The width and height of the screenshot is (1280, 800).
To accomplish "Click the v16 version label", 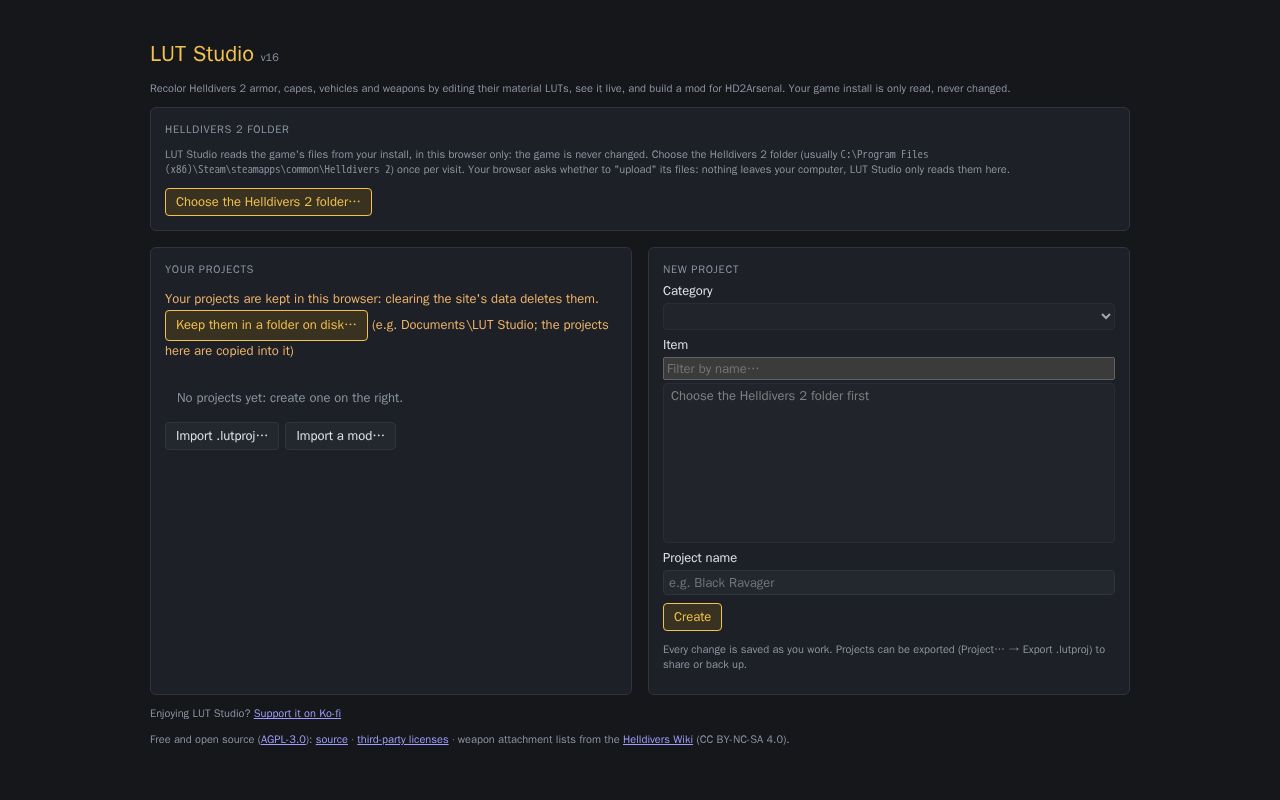I will (x=270, y=57).
